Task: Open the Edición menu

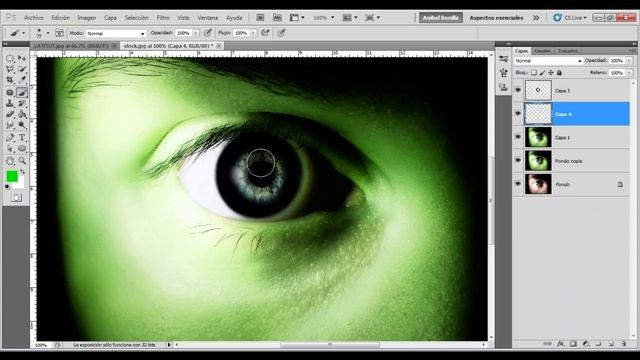Action: [x=60, y=18]
